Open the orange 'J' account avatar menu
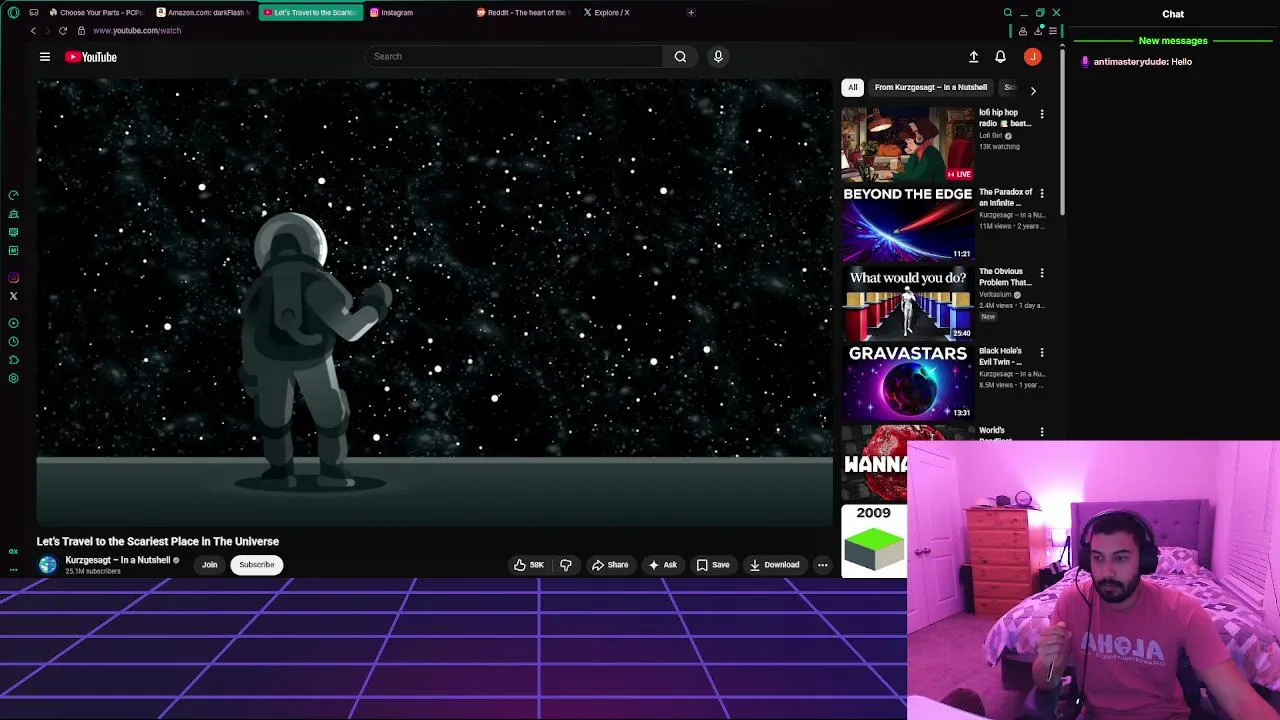 tap(1033, 57)
